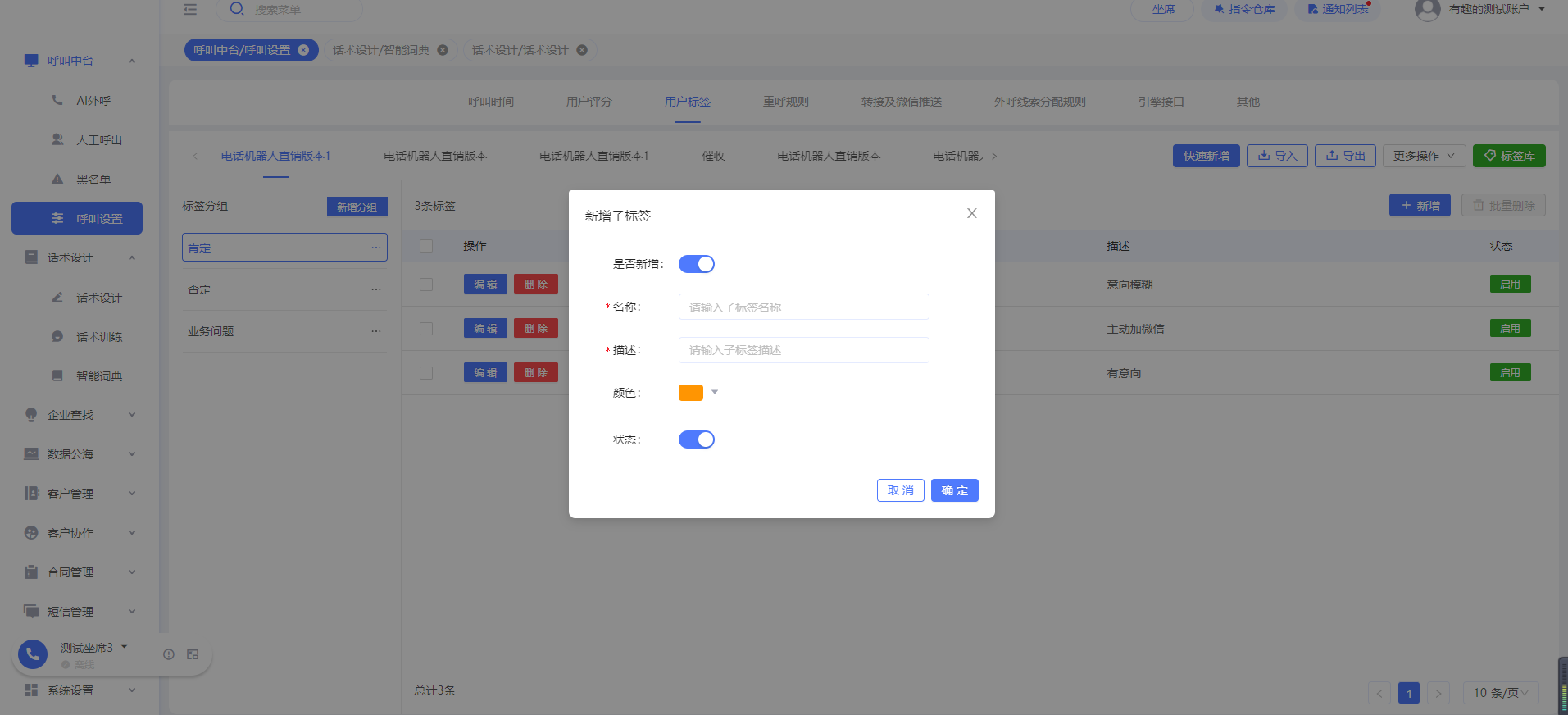Open the 10 条/页 page size dropdown

(1501, 693)
